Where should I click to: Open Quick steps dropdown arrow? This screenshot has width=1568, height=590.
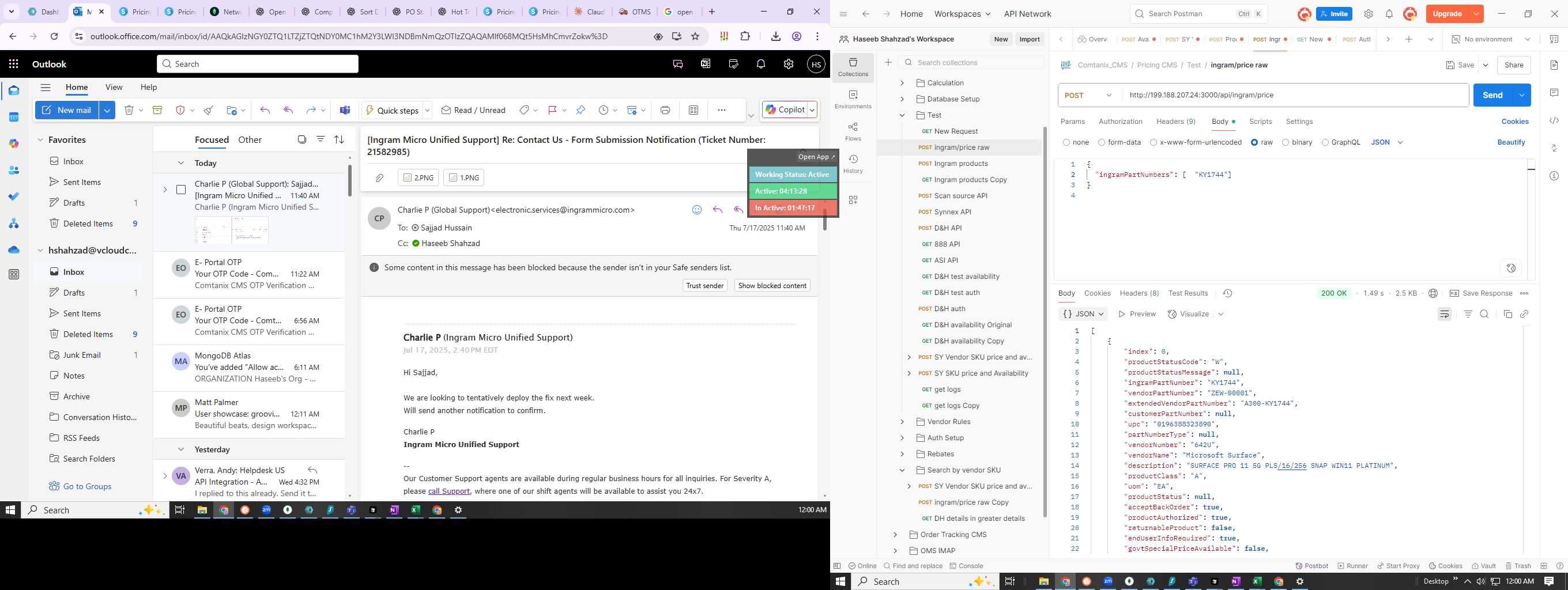[x=427, y=110]
